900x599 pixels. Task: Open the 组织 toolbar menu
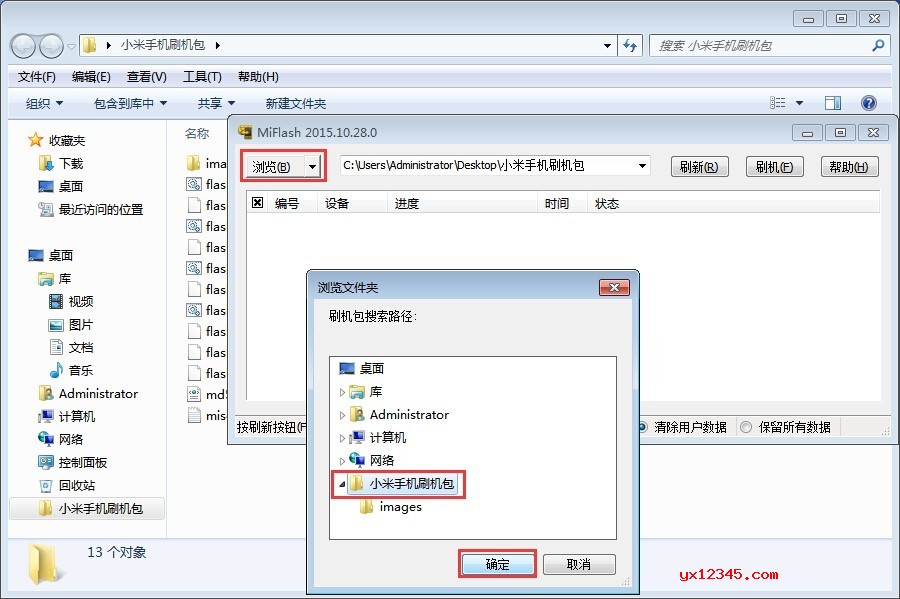pyautogui.click(x=44, y=103)
